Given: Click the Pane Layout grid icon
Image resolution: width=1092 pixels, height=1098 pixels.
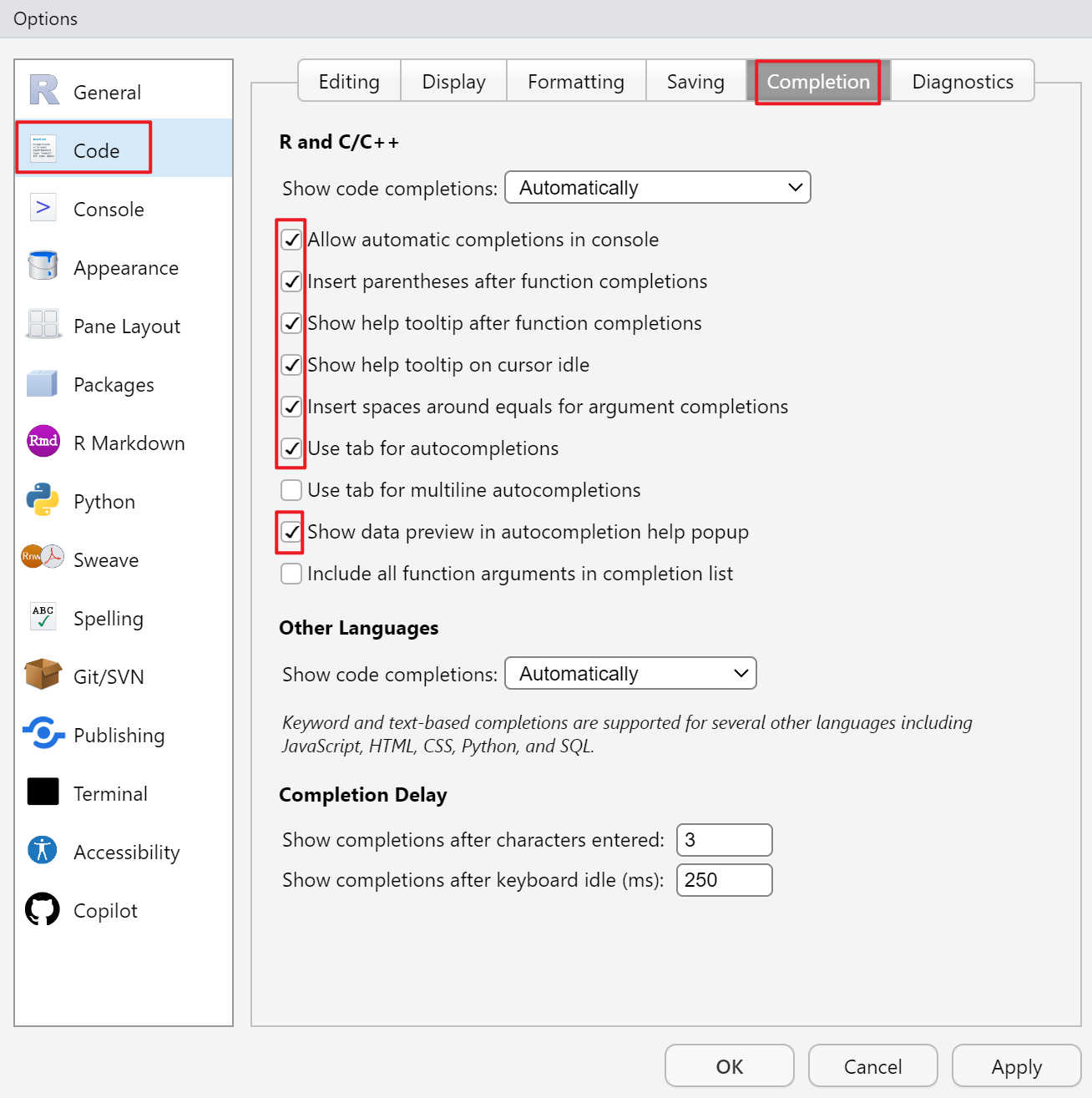Looking at the screenshot, I should pyautogui.click(x=43, y=324).
